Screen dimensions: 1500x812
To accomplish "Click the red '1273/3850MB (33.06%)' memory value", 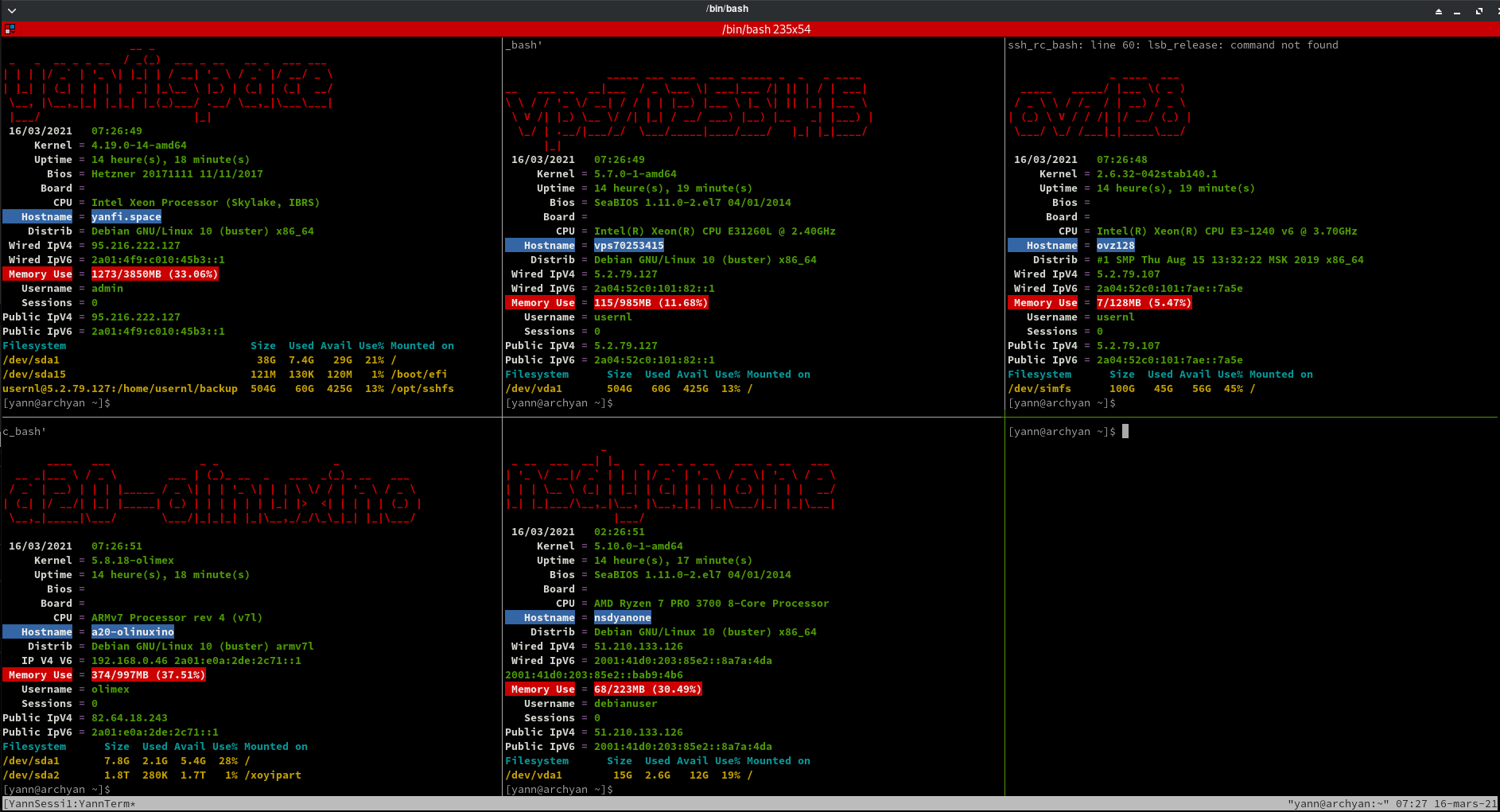I will point(154,274).
